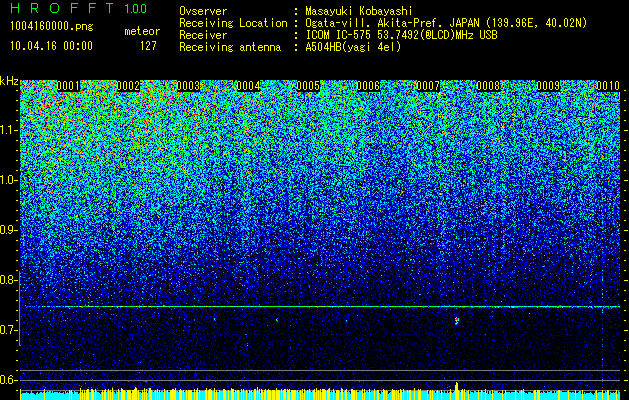The height and width of the screenshot is (400, 629).
Task: Select the name Masayuki Kobayashi
Action: (x=359, y=11)
